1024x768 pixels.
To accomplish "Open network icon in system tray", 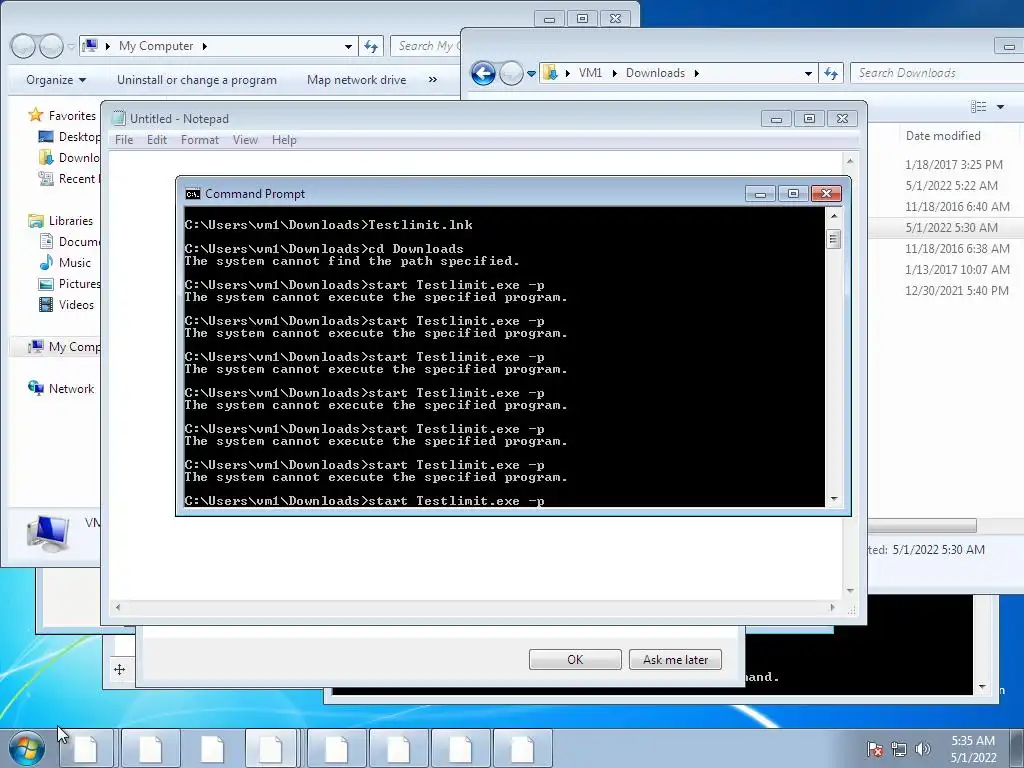I will point(899,749).
